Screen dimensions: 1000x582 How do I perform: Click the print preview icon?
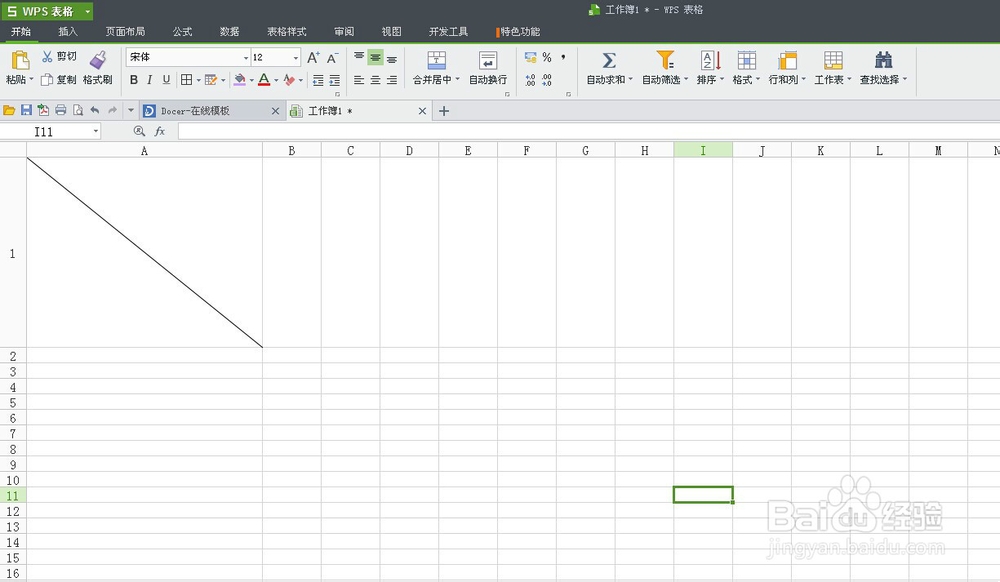pyautogui.click(x=78, y=110)
